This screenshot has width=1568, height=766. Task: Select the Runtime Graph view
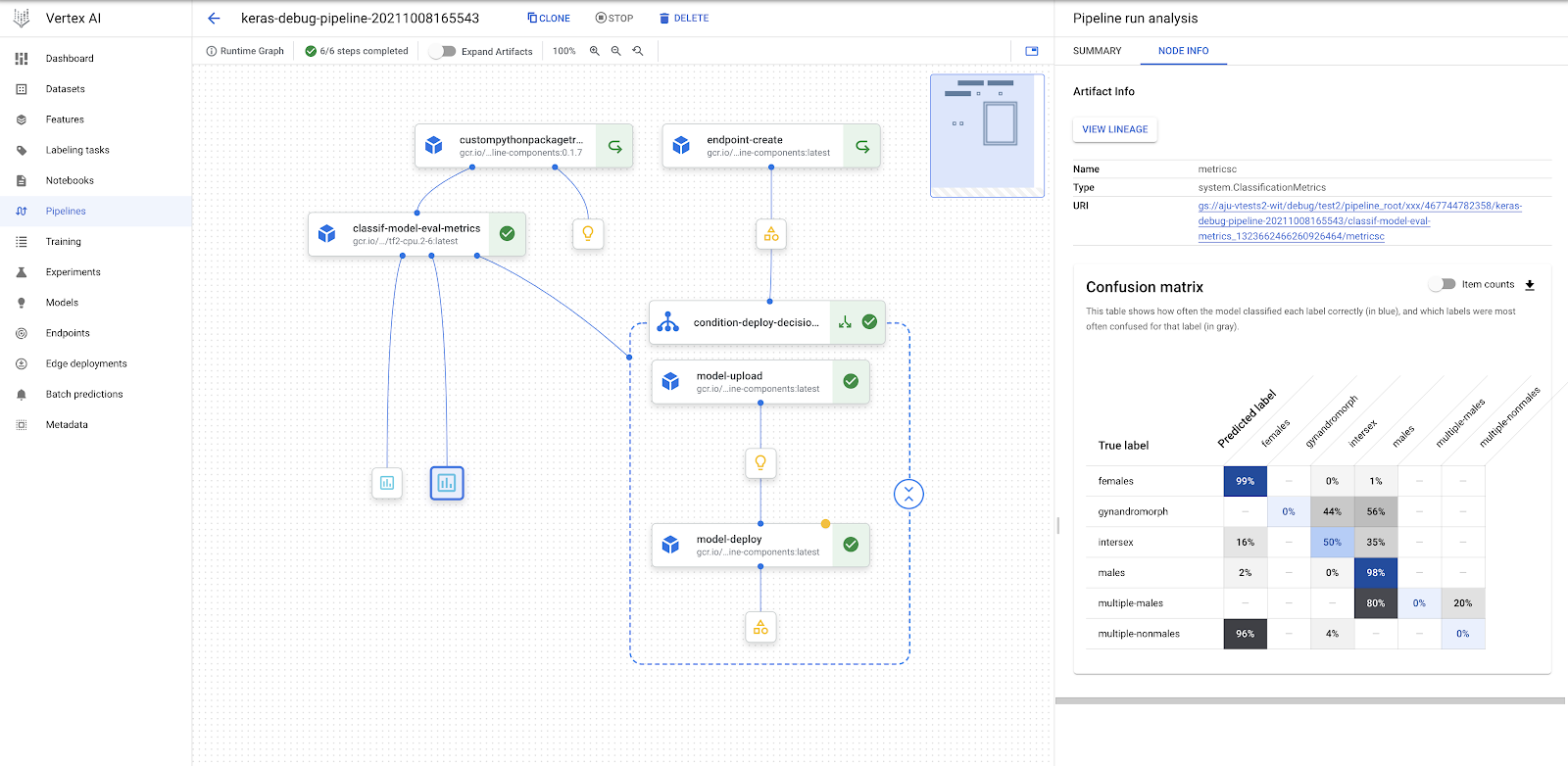[245, 51]
